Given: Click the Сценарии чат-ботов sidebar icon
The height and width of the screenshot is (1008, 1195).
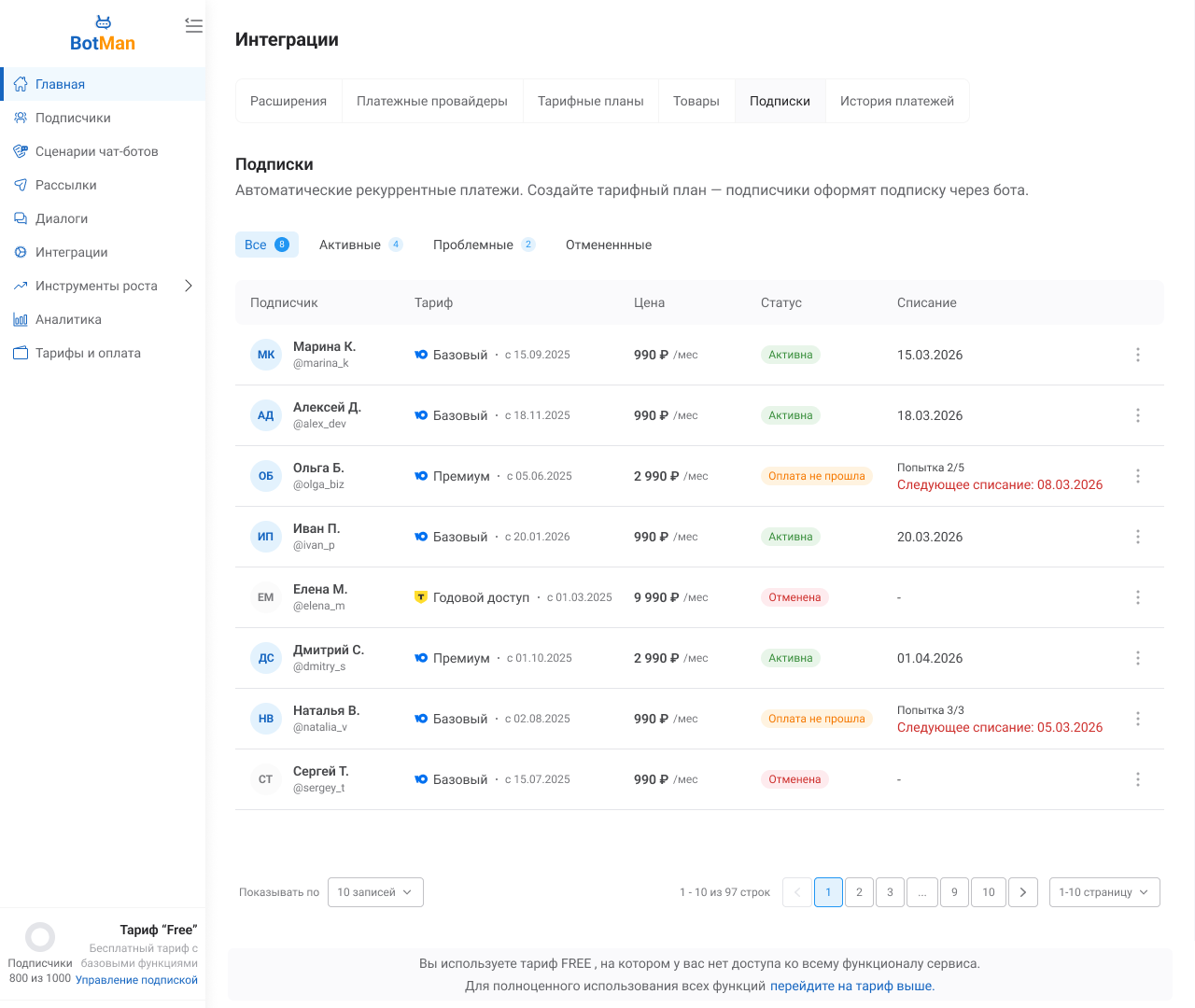Looking at the screenshot, I should (x=21, y=151).
